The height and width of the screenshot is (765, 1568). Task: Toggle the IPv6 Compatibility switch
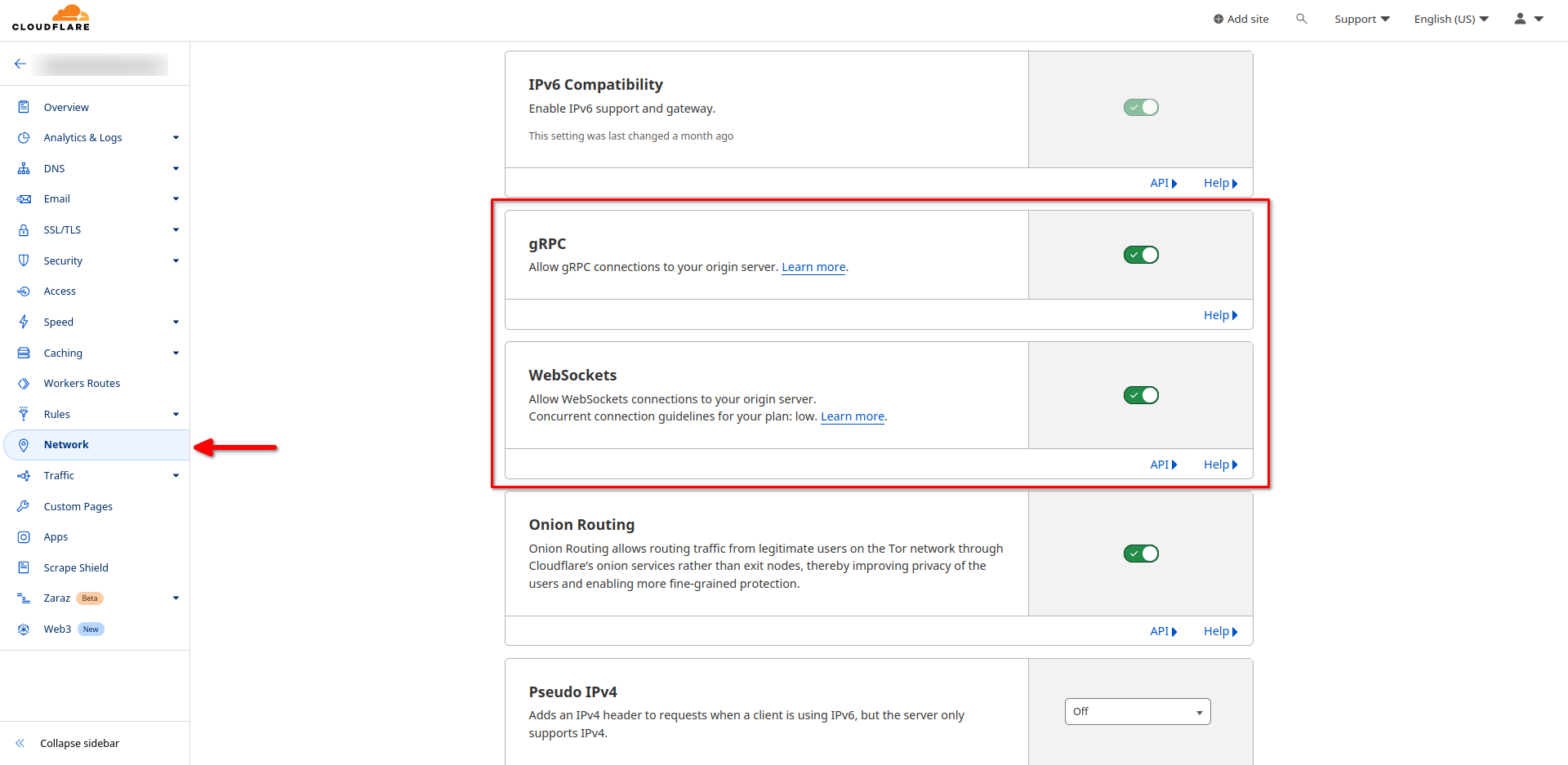1141,108
